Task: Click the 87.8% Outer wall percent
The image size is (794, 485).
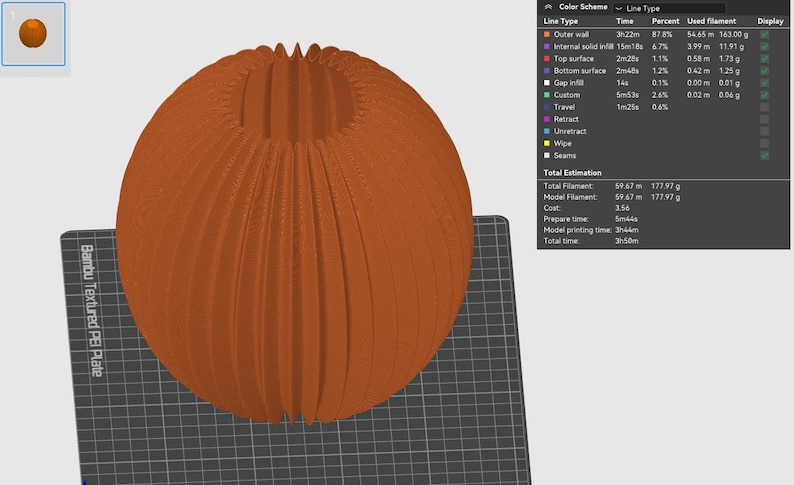Action: [x=662, y=34]
